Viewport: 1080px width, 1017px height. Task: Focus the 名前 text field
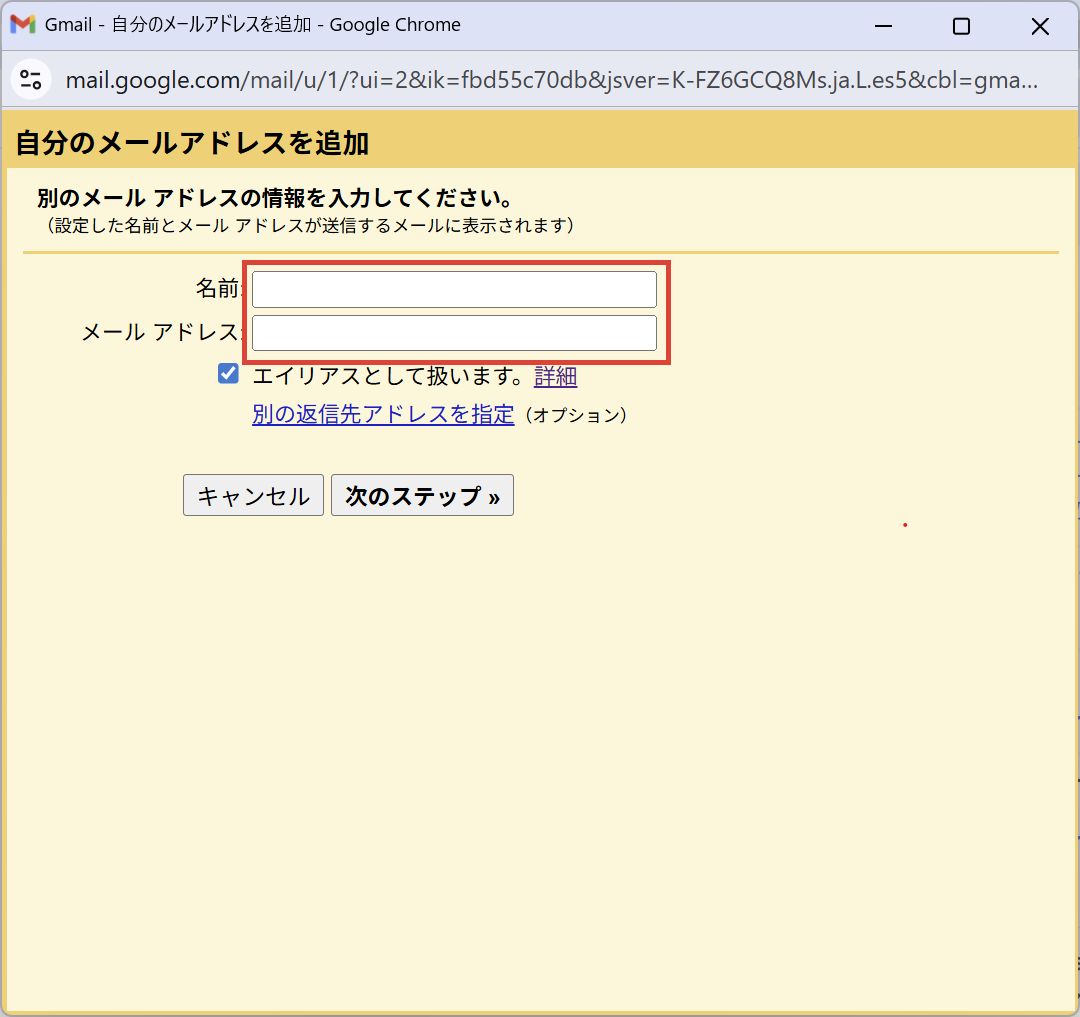(454, 289)
